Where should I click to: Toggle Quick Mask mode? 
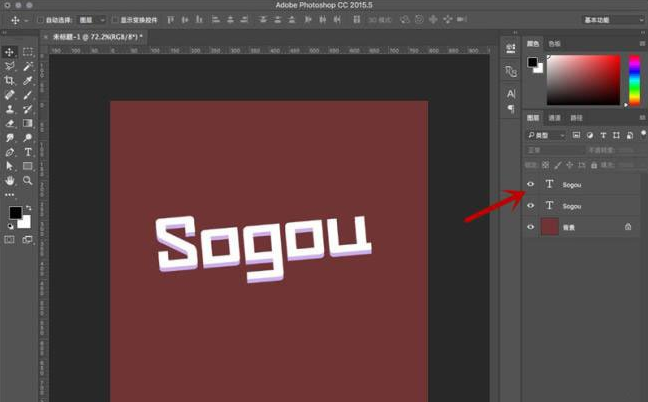pyautogui.click(x=10, y=240)
